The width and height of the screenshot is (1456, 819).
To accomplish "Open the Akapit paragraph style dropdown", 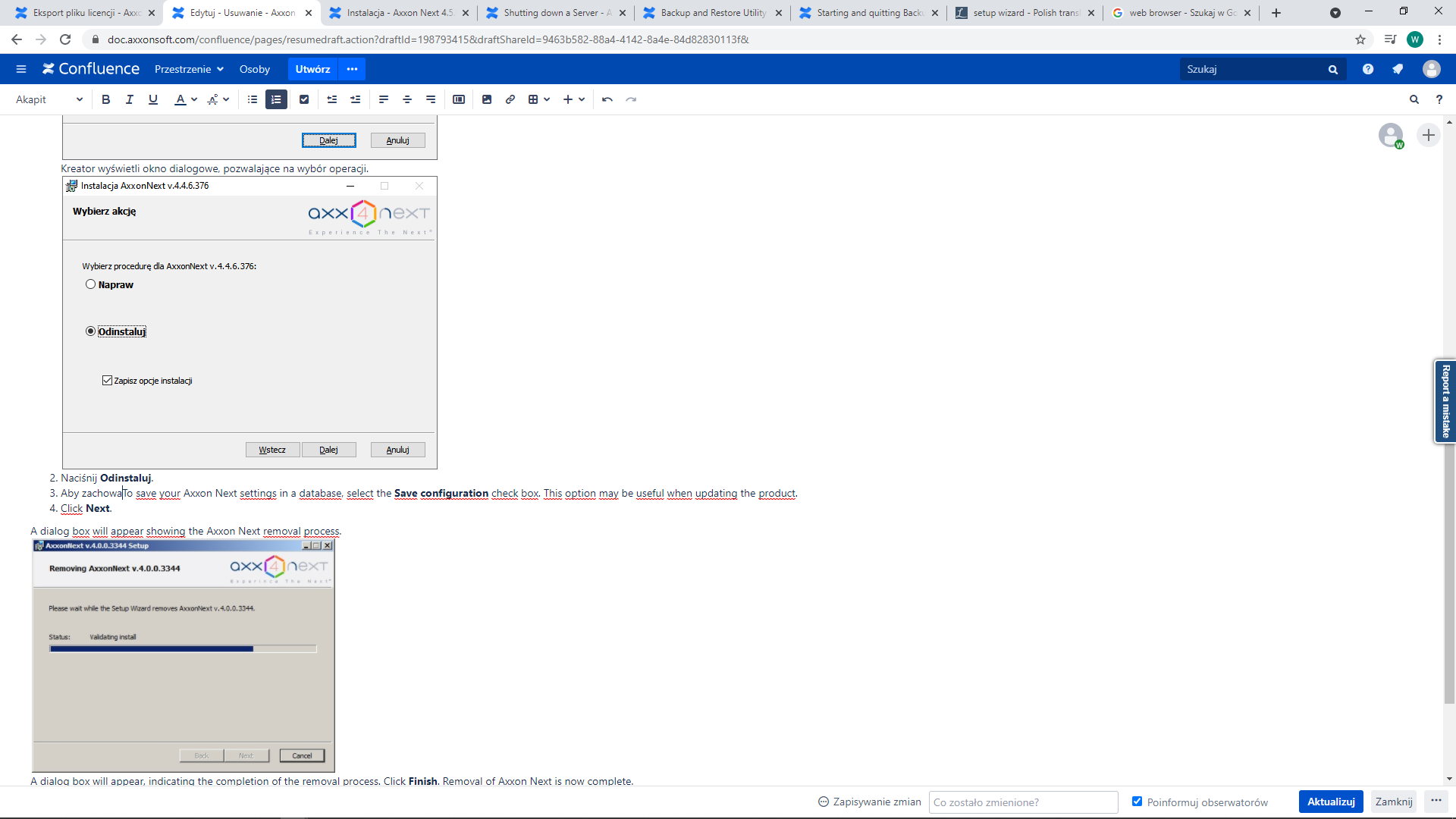I will 49,99.
